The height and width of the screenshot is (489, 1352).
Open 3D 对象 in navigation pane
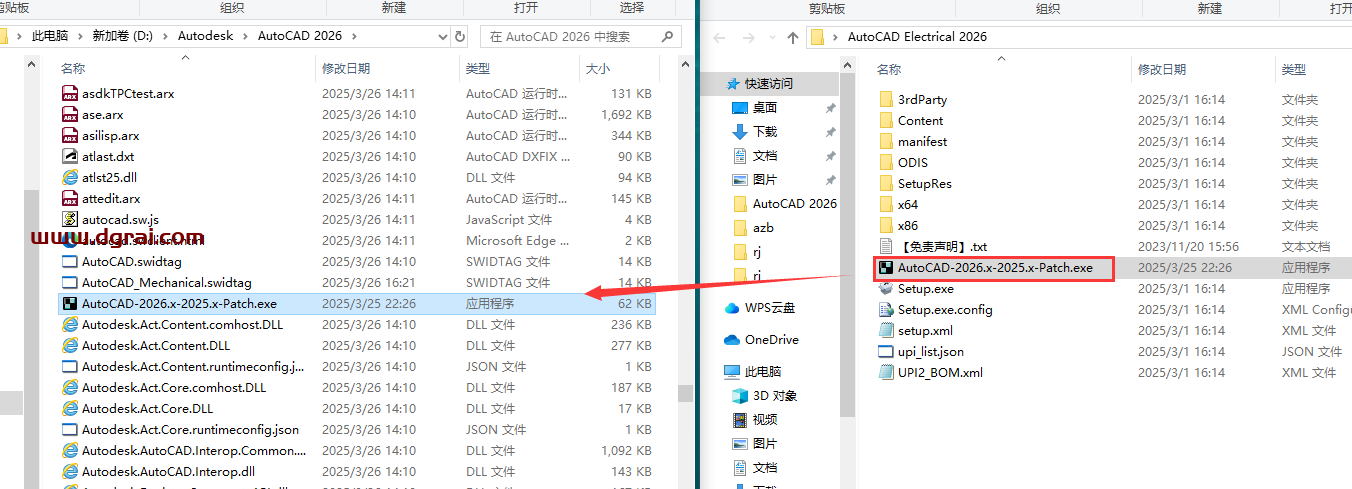(775, 396)
